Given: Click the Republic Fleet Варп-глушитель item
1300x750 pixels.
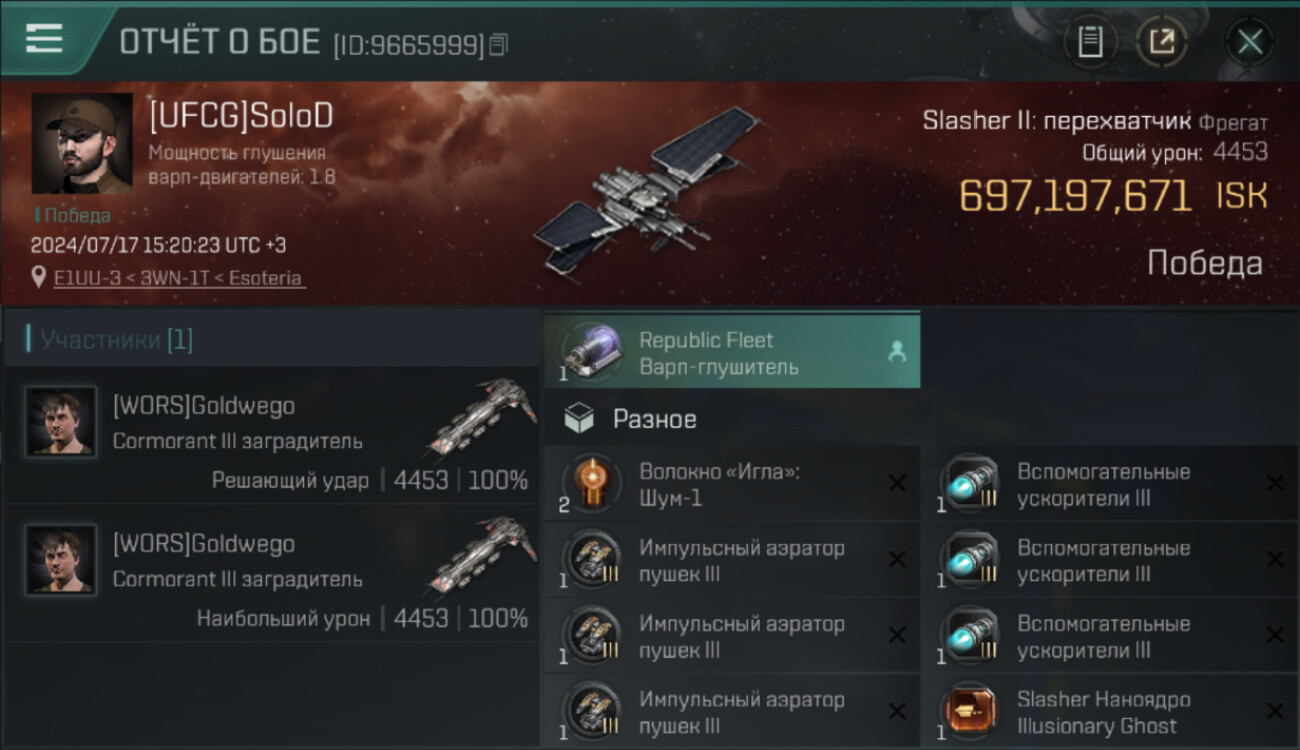Looking at the screenshot, I should click(732, 352).
